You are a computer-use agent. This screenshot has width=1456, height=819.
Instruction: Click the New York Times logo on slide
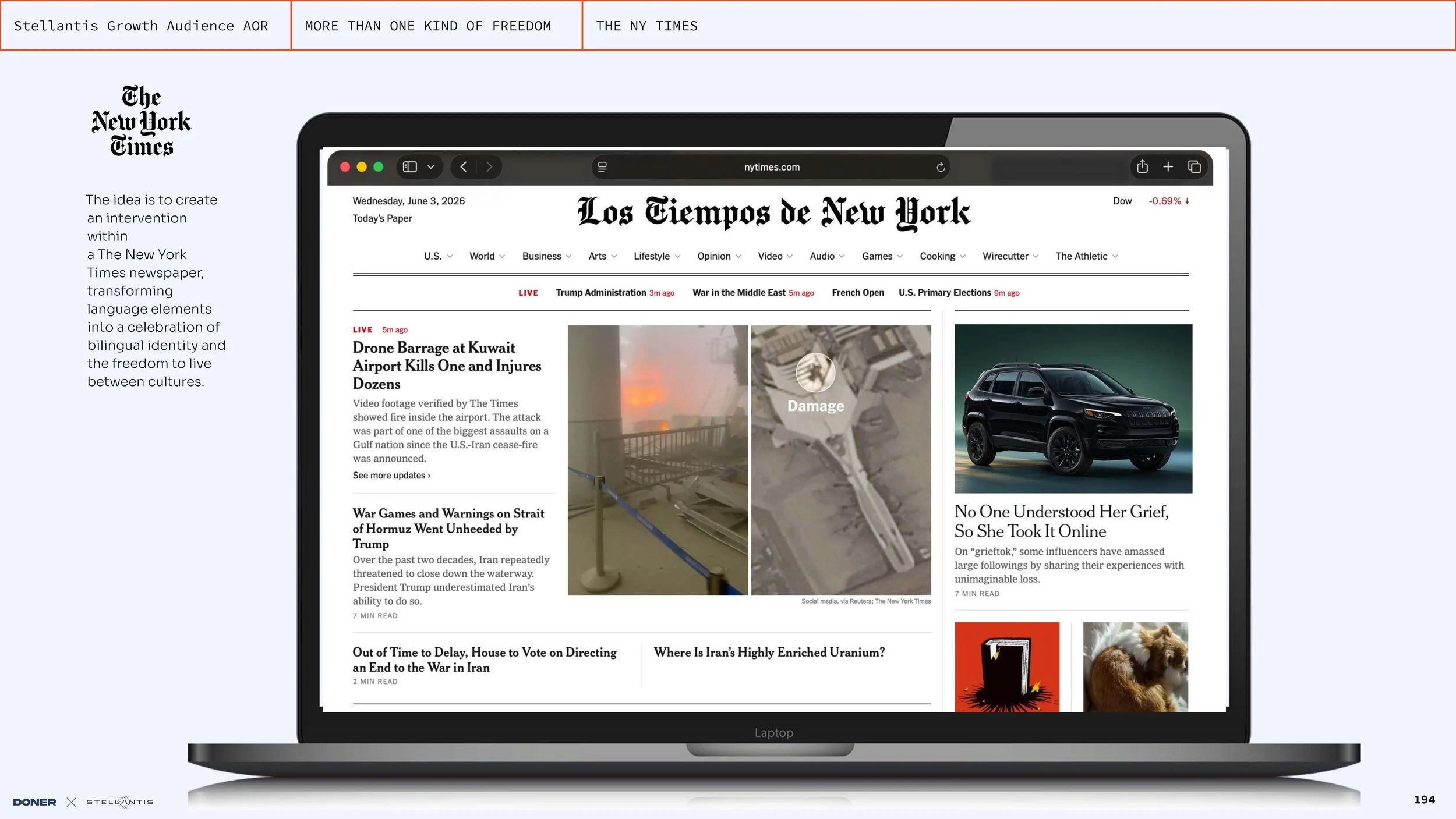coord(141,121)
